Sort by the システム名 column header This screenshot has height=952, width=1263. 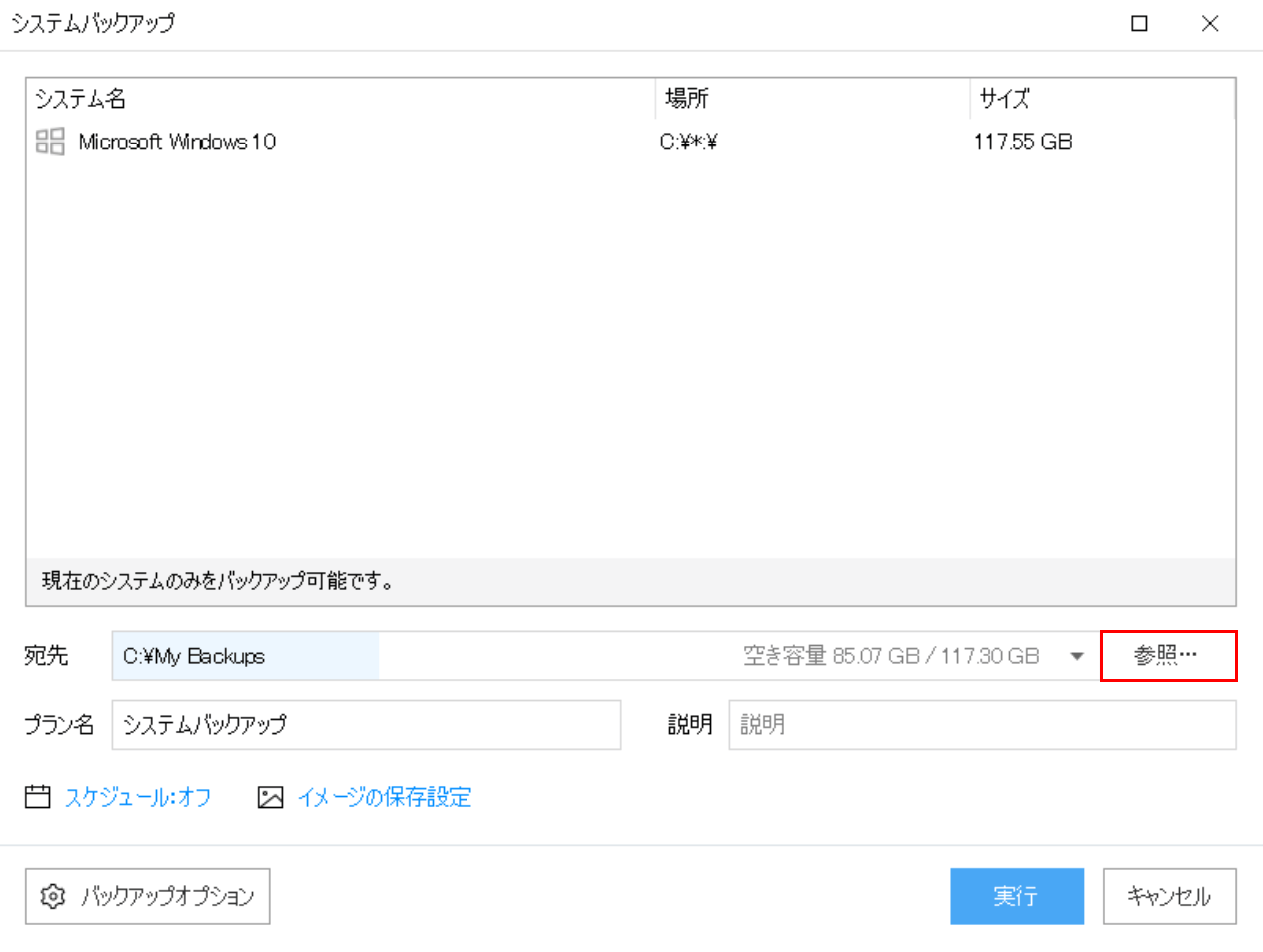pos(82,99)
